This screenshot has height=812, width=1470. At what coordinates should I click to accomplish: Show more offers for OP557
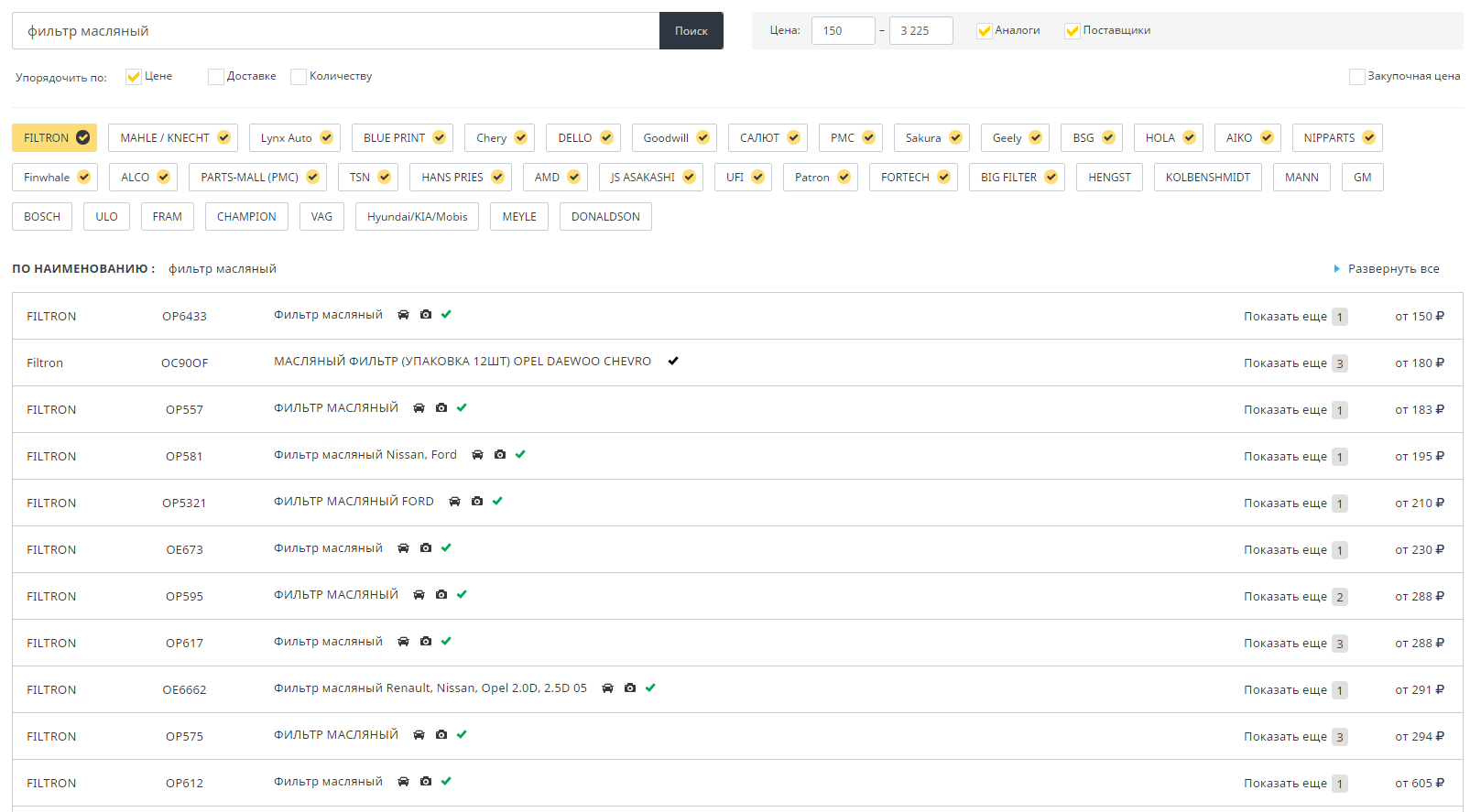point(1295,410)
